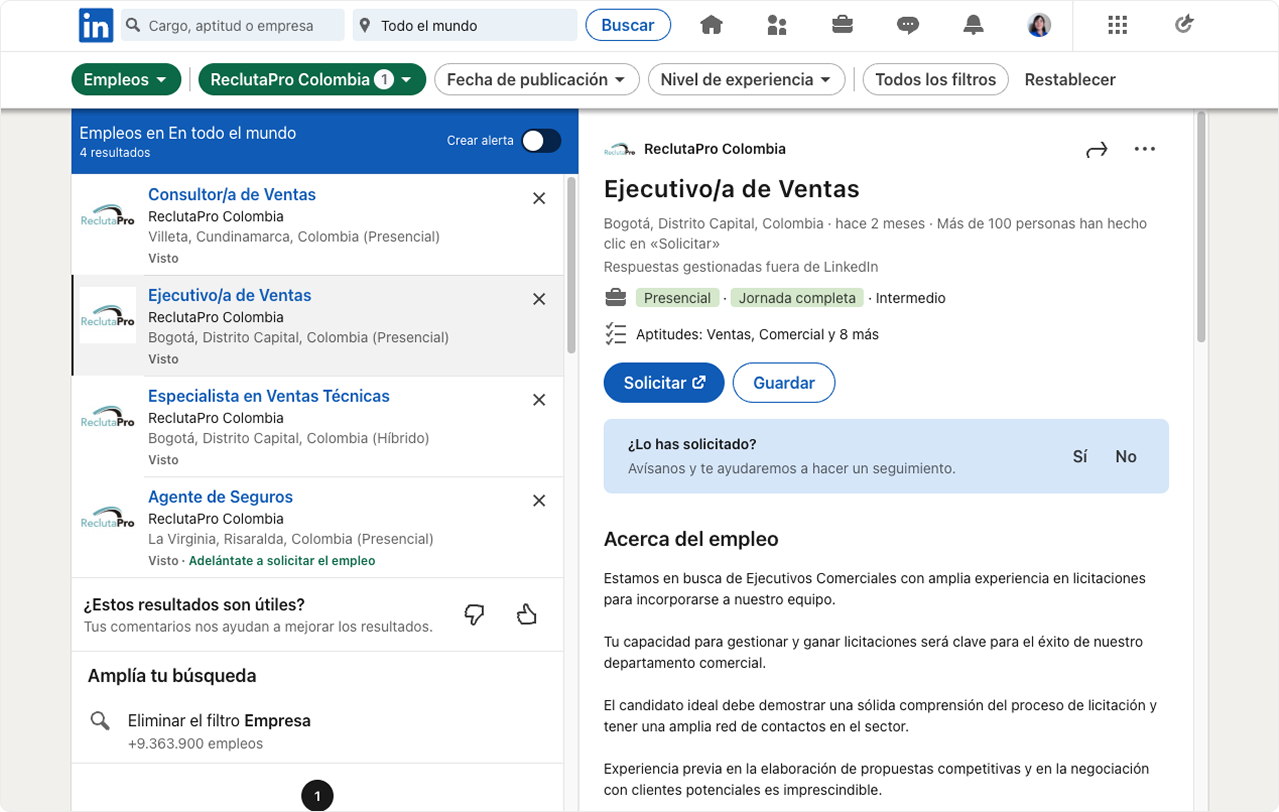Open the job's more options ellipsis

1145,148
